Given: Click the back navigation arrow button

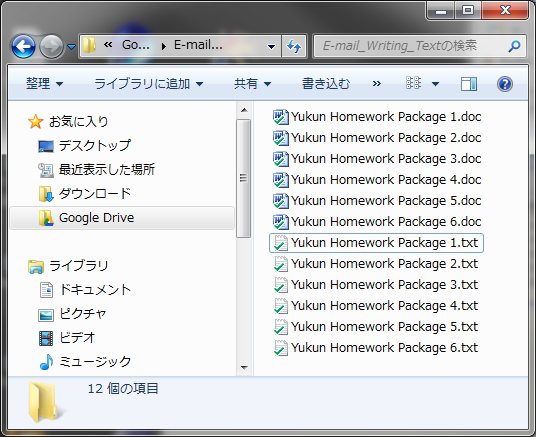Looking at the screenshot, I should pyautogui.click(x=23, y=46).
